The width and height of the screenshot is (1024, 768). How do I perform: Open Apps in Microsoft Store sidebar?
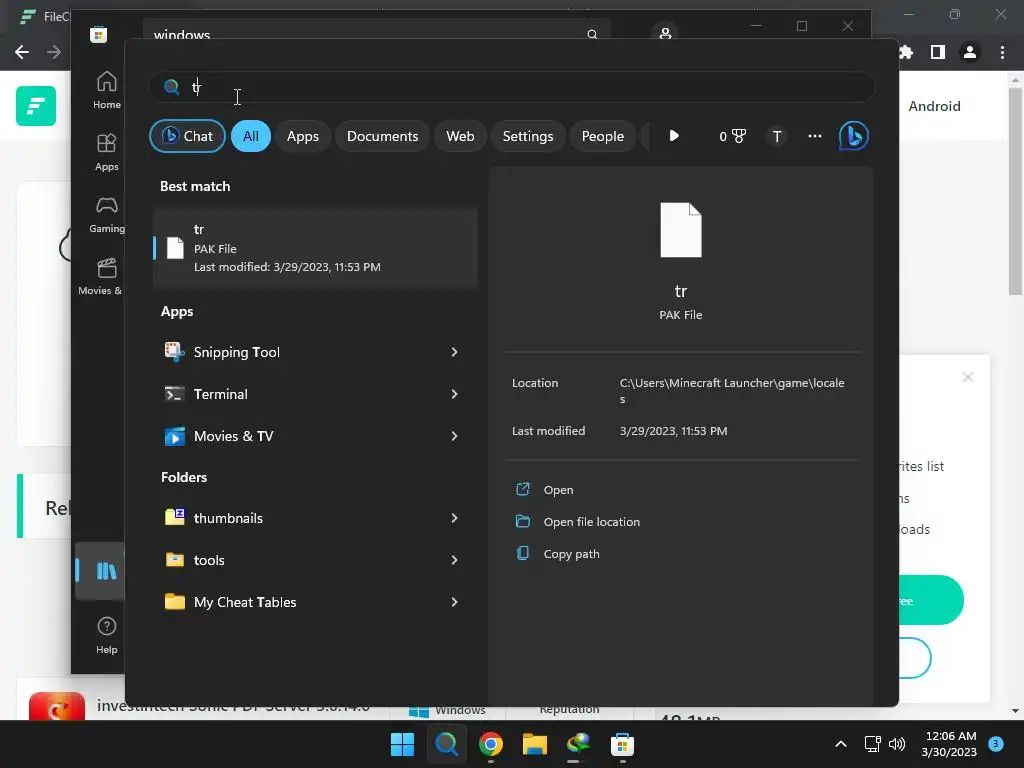(x=106, y=152)
